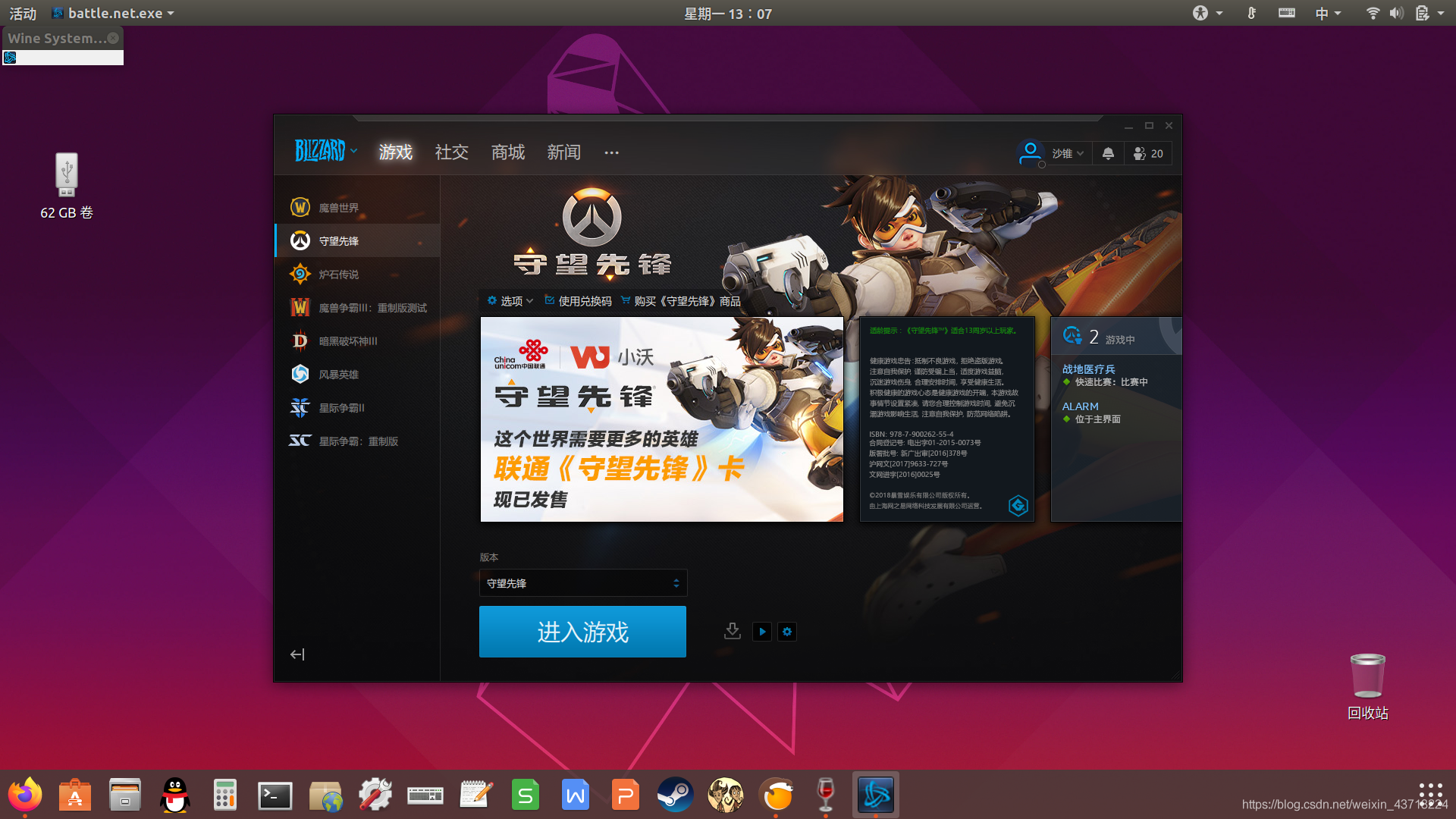Open the 联通《守望先锋》卡 promotional banner

pyautogui.click(x=662, y=419)
